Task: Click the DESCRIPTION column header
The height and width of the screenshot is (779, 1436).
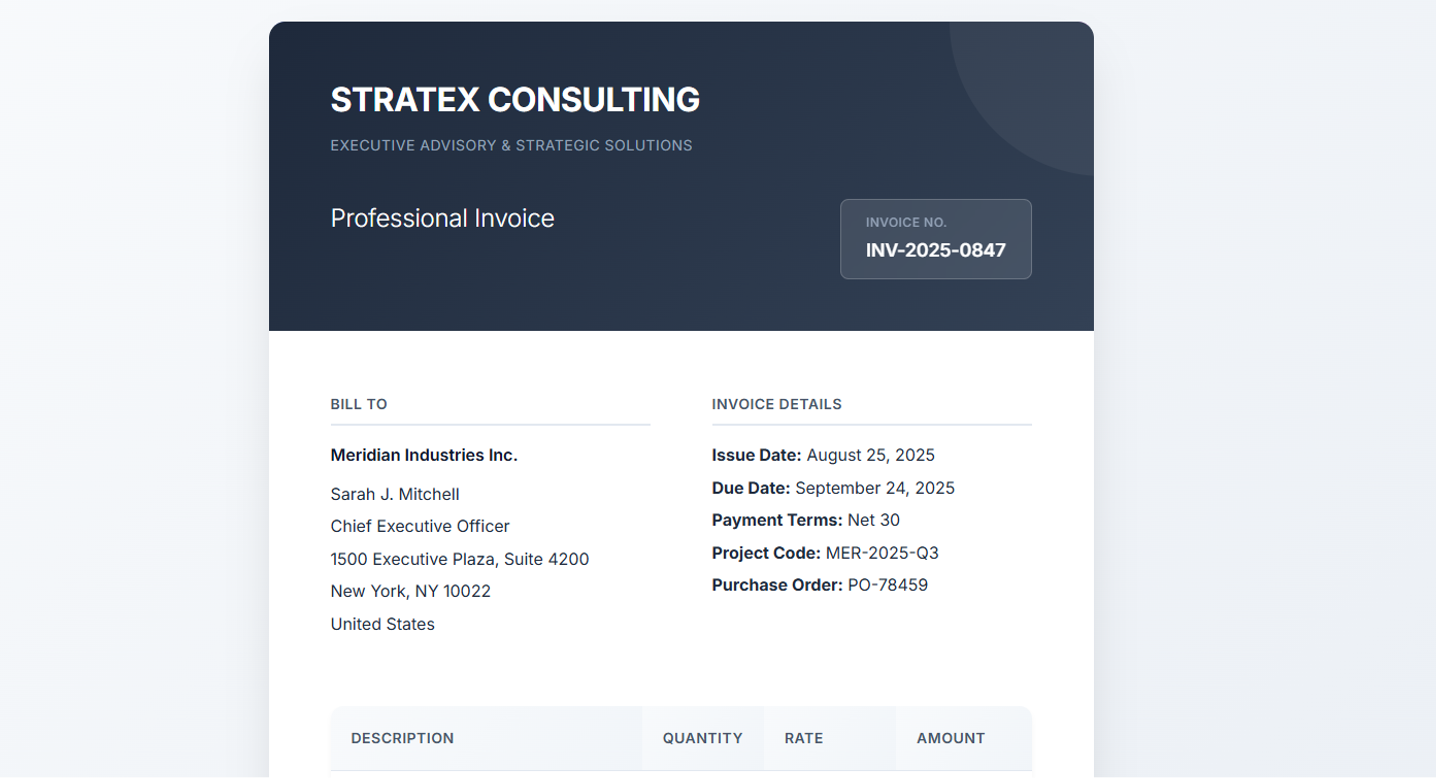Action: [x=402, y=738]
